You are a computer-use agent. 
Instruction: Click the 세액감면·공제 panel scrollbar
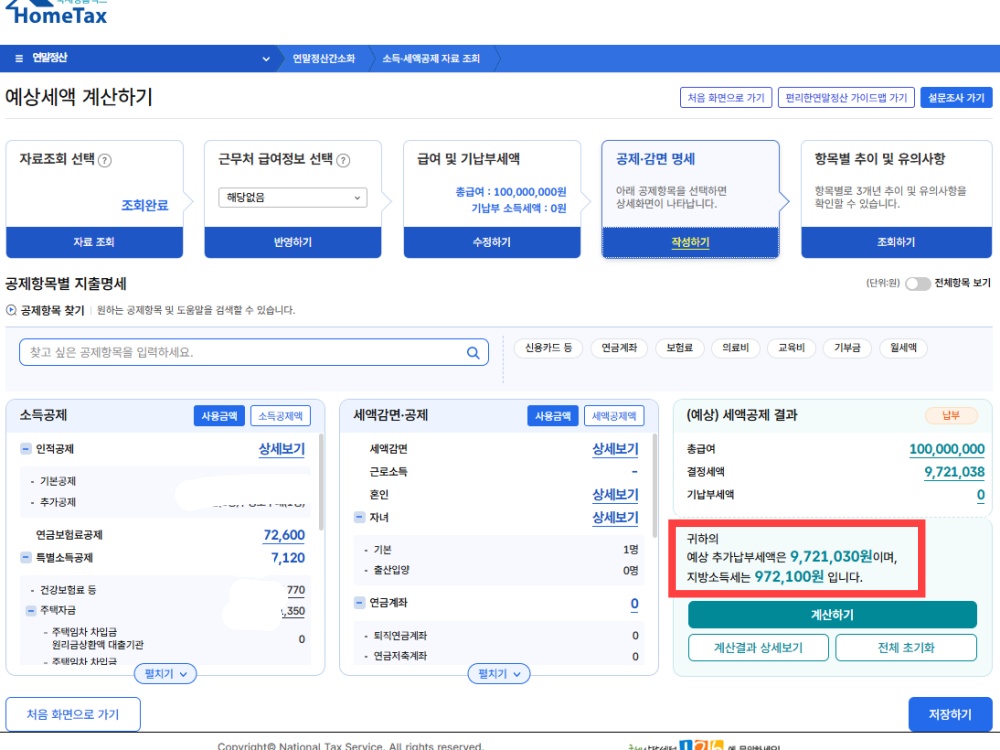(654, 485)
